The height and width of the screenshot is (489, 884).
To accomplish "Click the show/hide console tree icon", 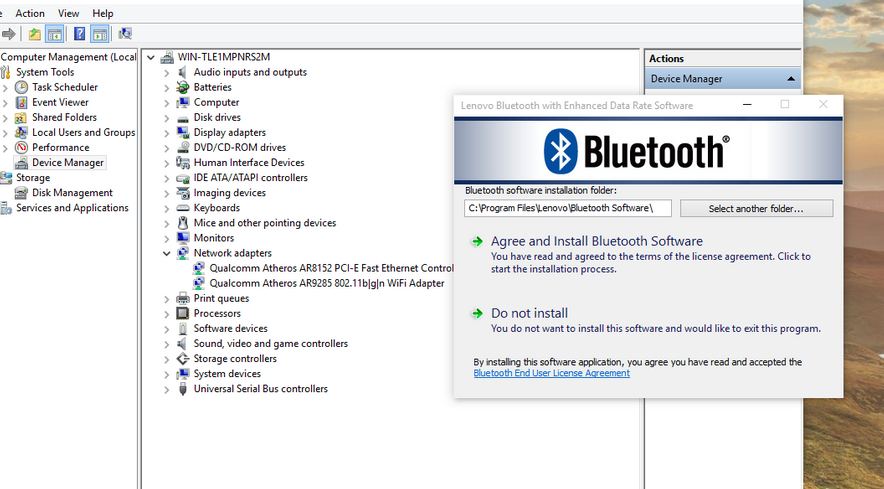I will click(x=55, y=34).
